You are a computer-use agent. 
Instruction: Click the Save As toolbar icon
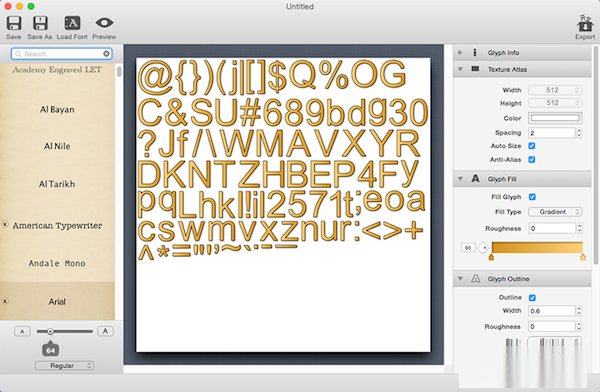pyautogui.click(x=40, y=23)
